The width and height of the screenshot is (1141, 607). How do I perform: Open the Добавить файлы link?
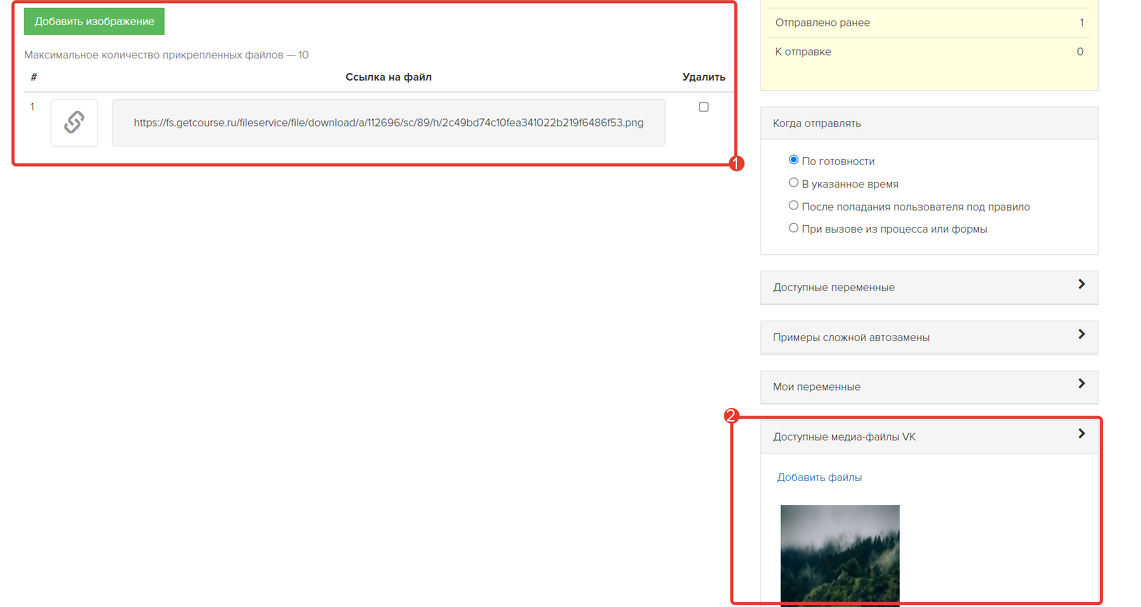tap(819, 478)
